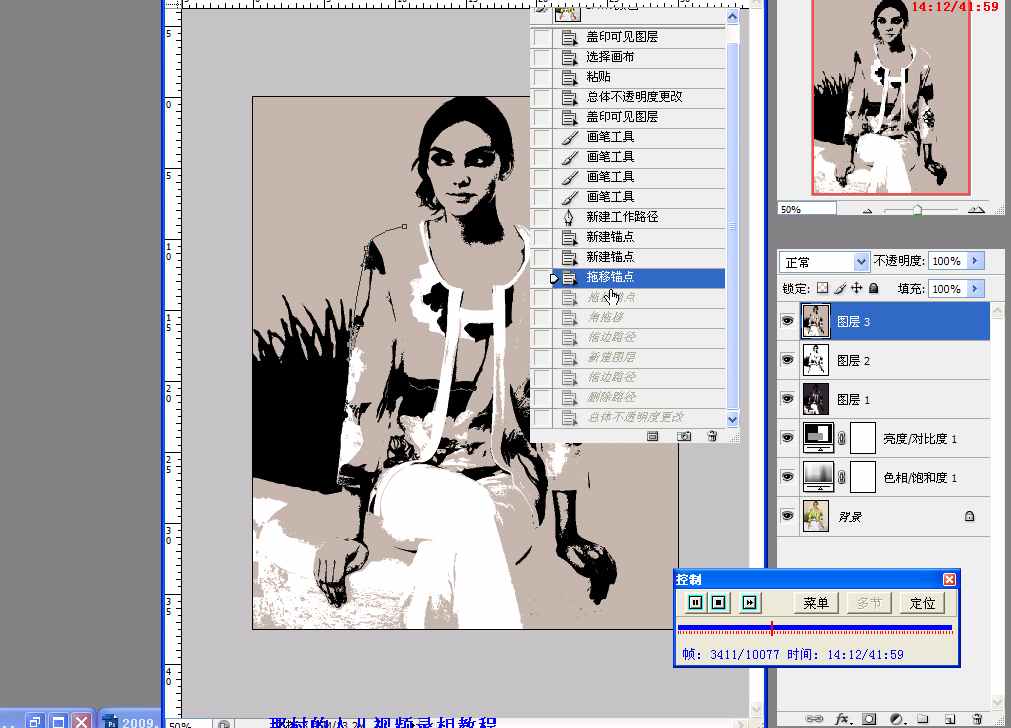This screenshot has width=1011, height=728.
Task: Delete current state in History panel
Action: click(712, 437)
